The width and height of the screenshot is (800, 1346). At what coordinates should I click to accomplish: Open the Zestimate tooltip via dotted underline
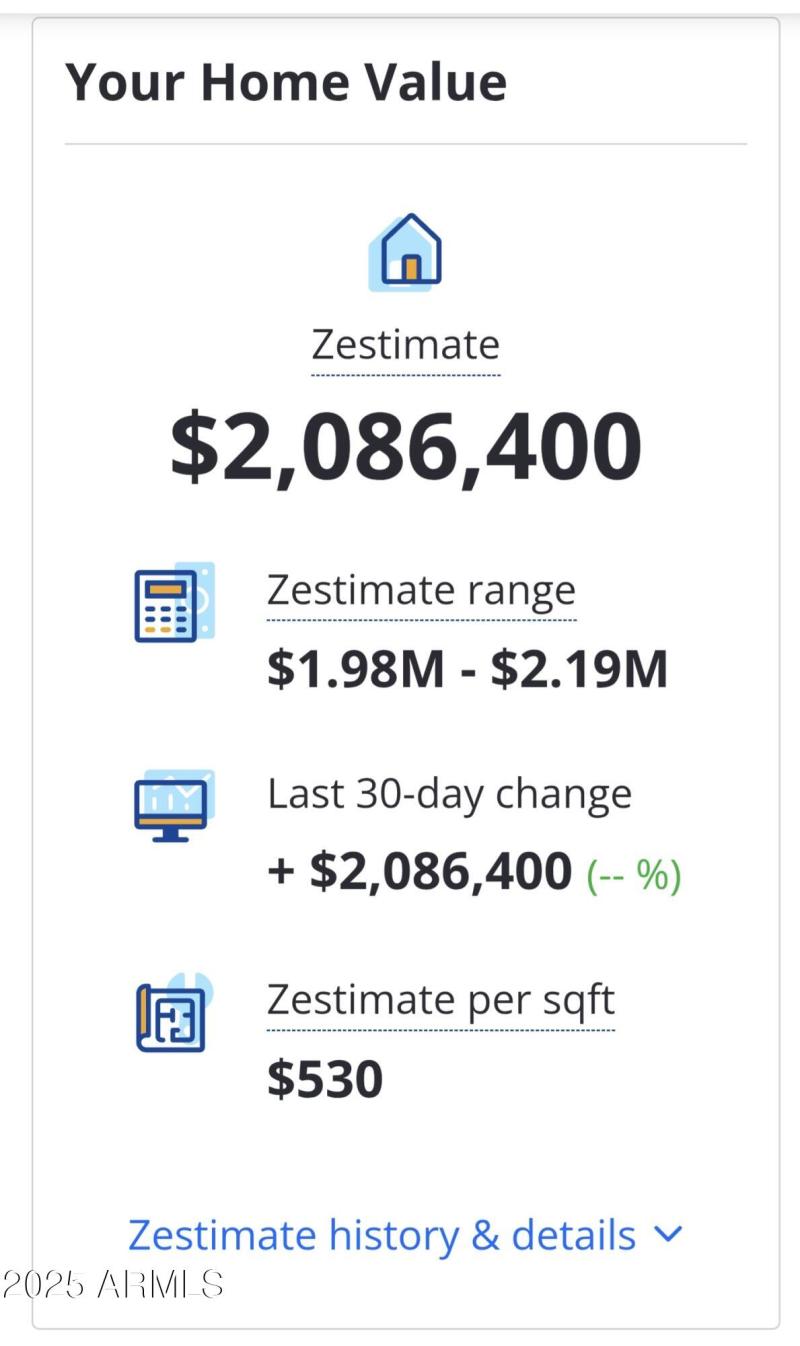(x=406, y=344)
